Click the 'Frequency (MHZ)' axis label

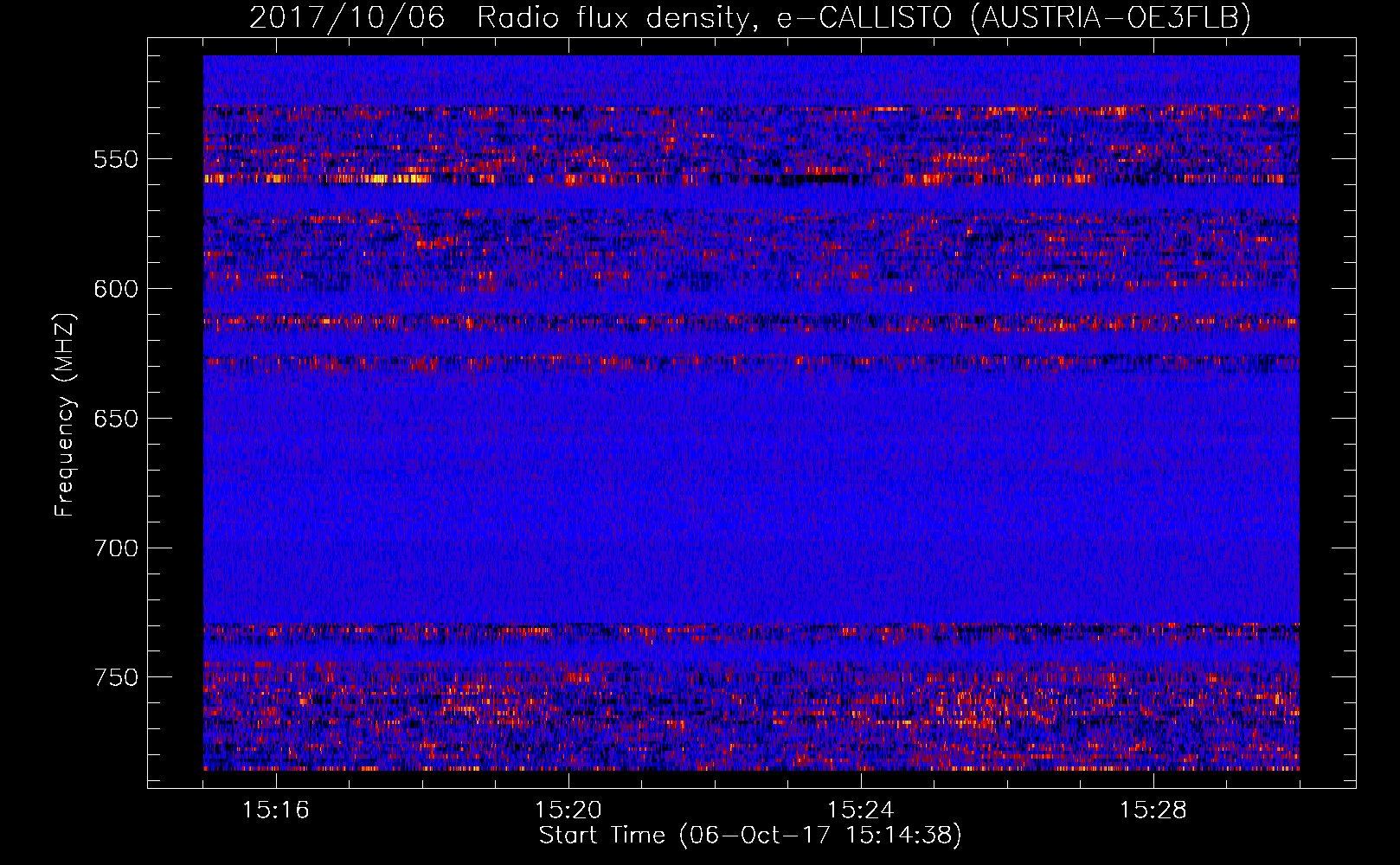(65, 414)
